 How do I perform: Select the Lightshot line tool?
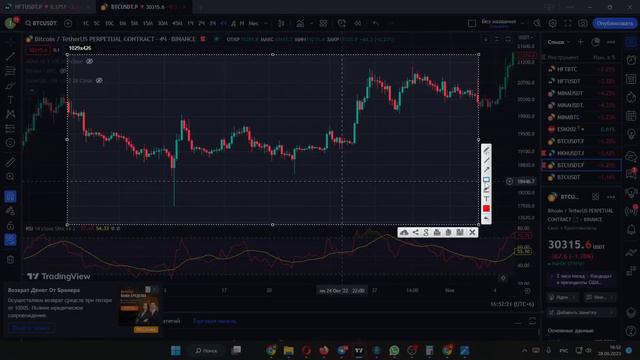click(486, 160)
